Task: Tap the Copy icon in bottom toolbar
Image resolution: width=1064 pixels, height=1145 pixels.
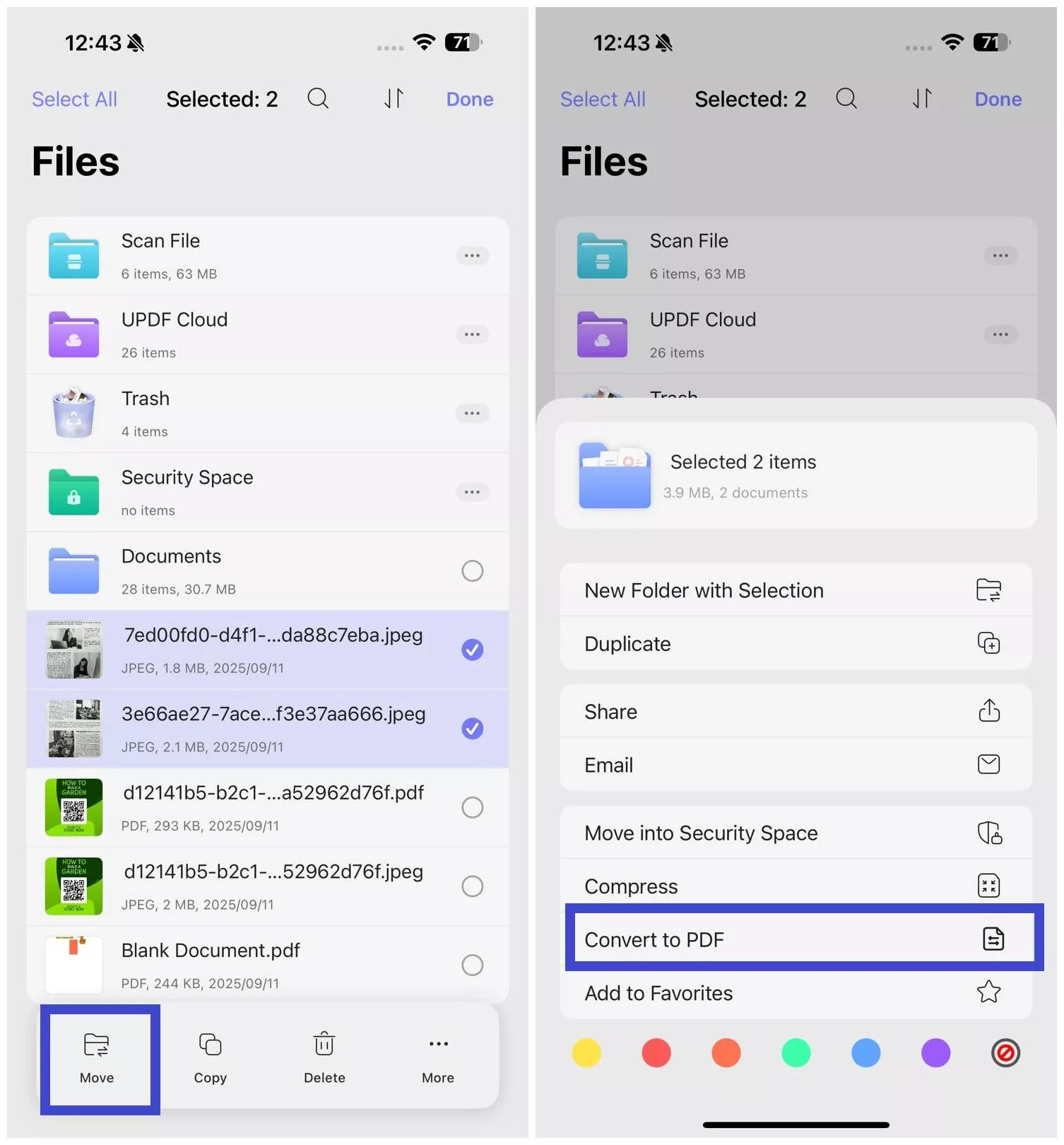Action: [210, 1045]
